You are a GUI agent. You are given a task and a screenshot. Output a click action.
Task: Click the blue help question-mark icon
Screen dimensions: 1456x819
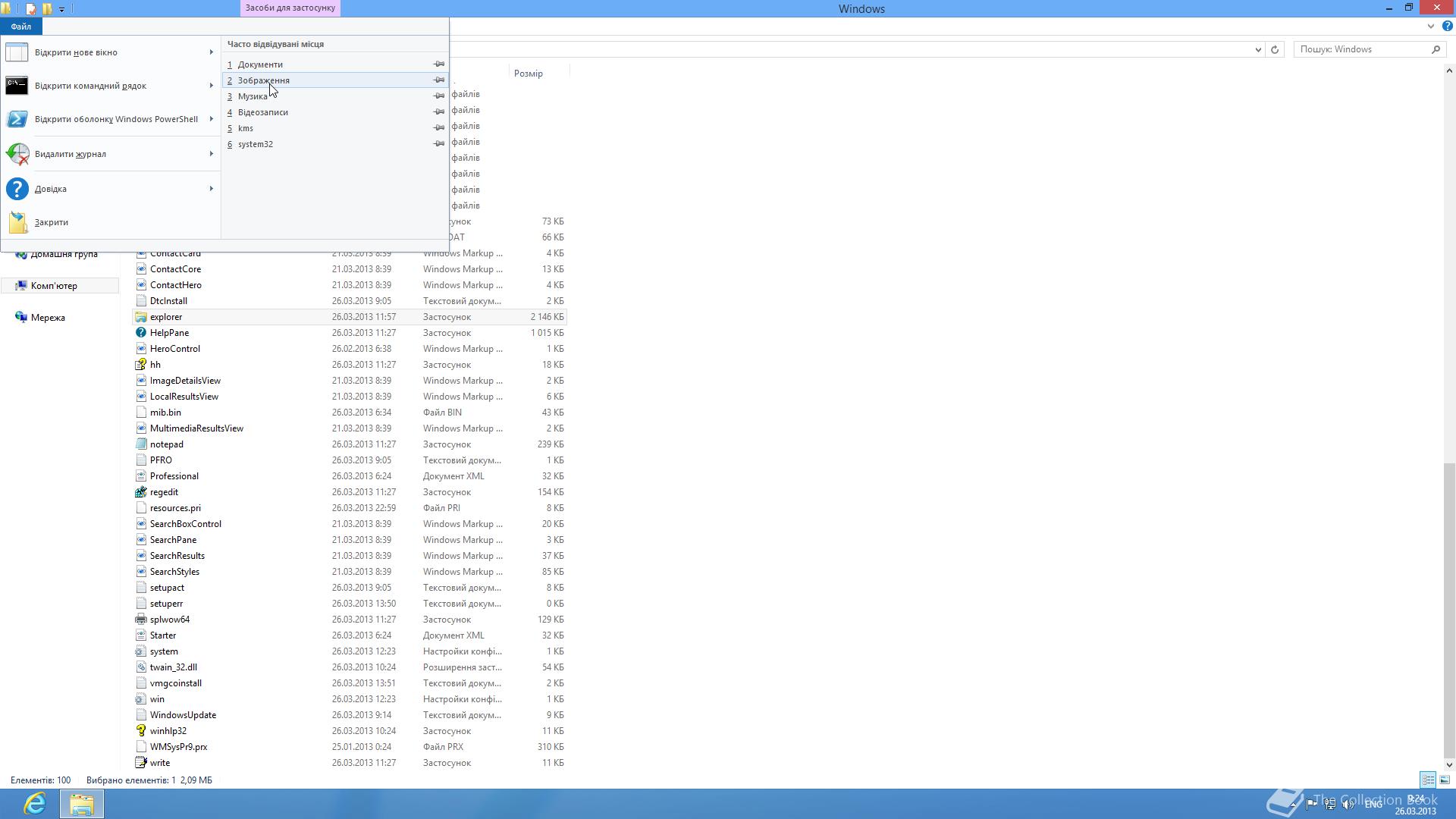tap(17, 189)
